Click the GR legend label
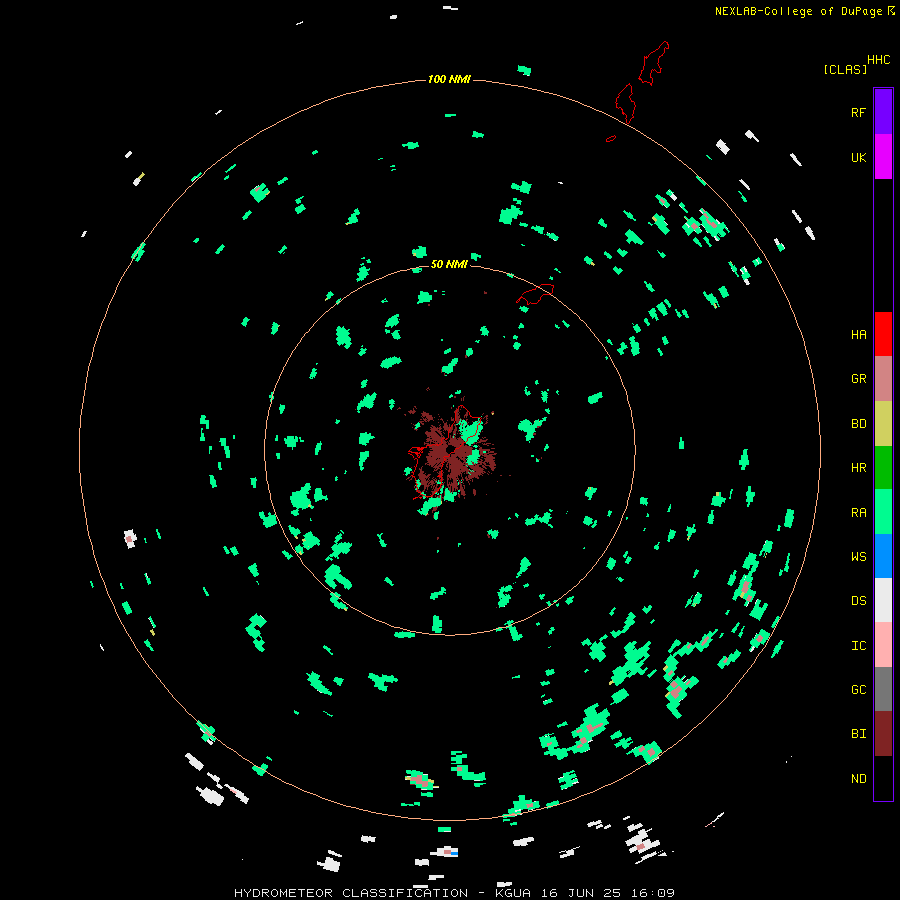The image size is (900, 900). point(858,379)
